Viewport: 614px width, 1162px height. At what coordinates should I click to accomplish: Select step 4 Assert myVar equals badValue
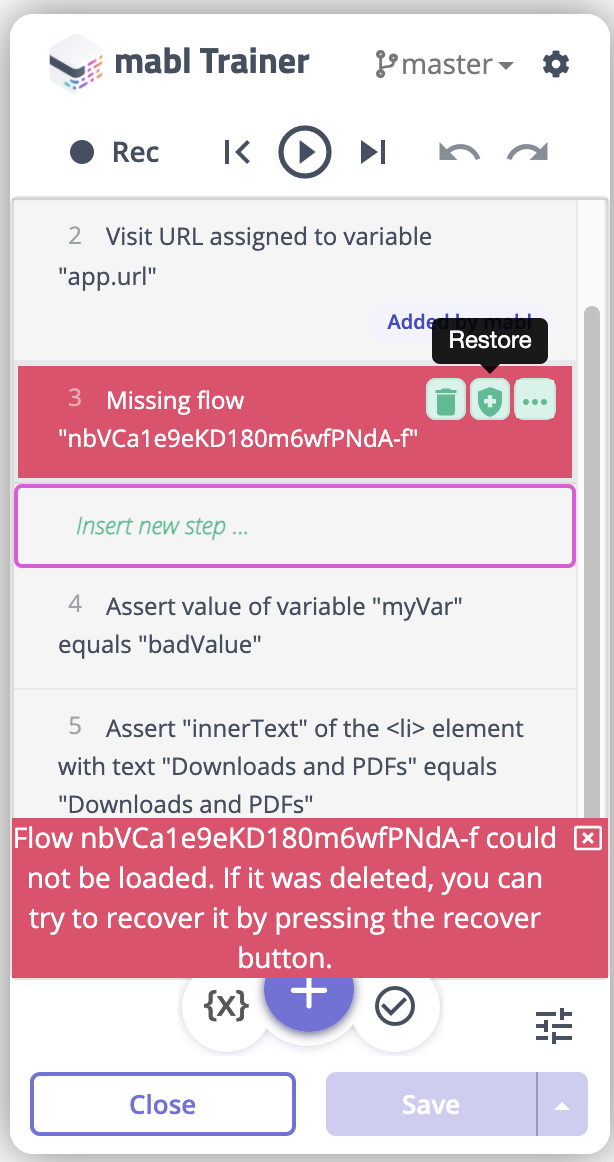click(x=295, y=627)
